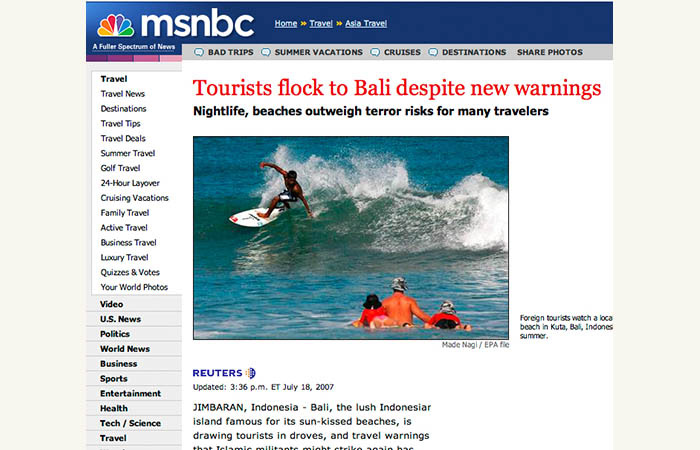700x450 pixels.
Task: Open the 24-Hour Layover section
Action: (x=130, y=183)
